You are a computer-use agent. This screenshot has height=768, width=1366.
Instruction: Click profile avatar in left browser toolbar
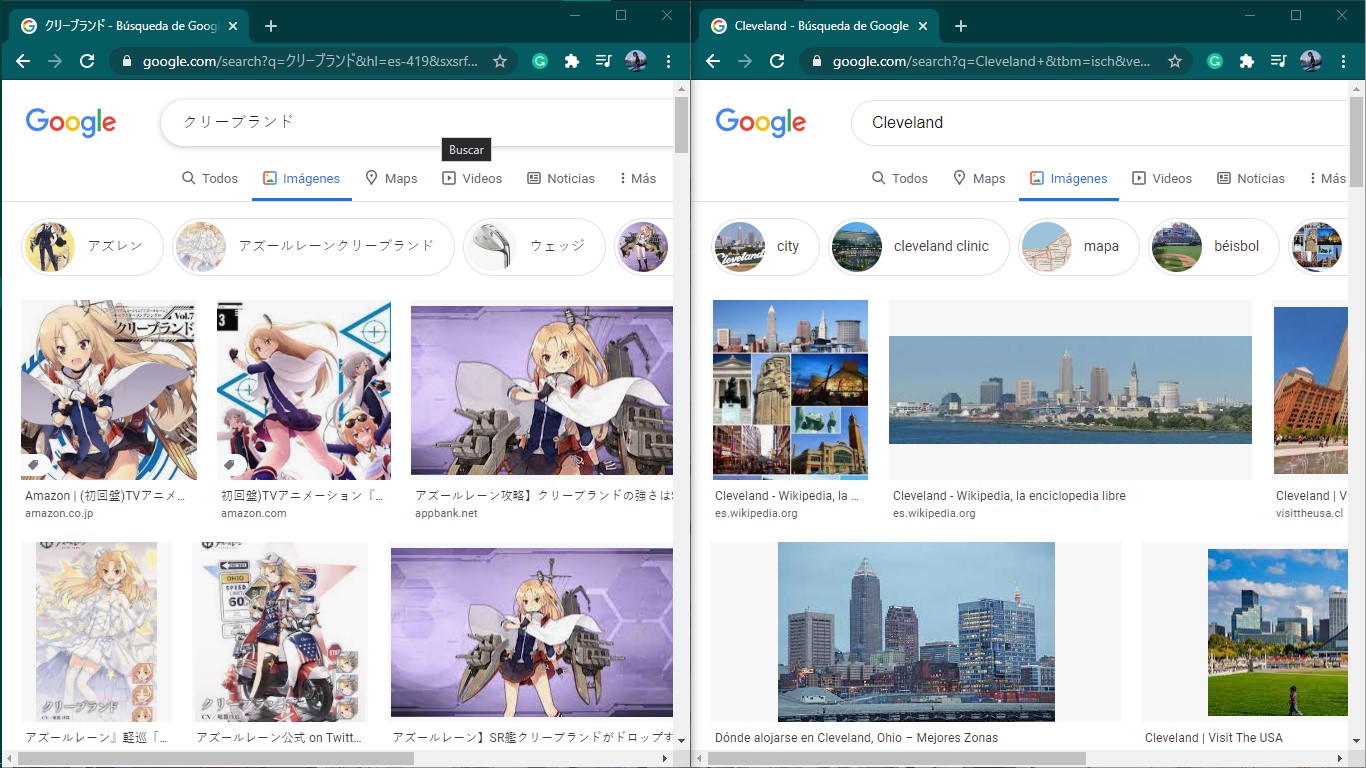click(636, 61)
